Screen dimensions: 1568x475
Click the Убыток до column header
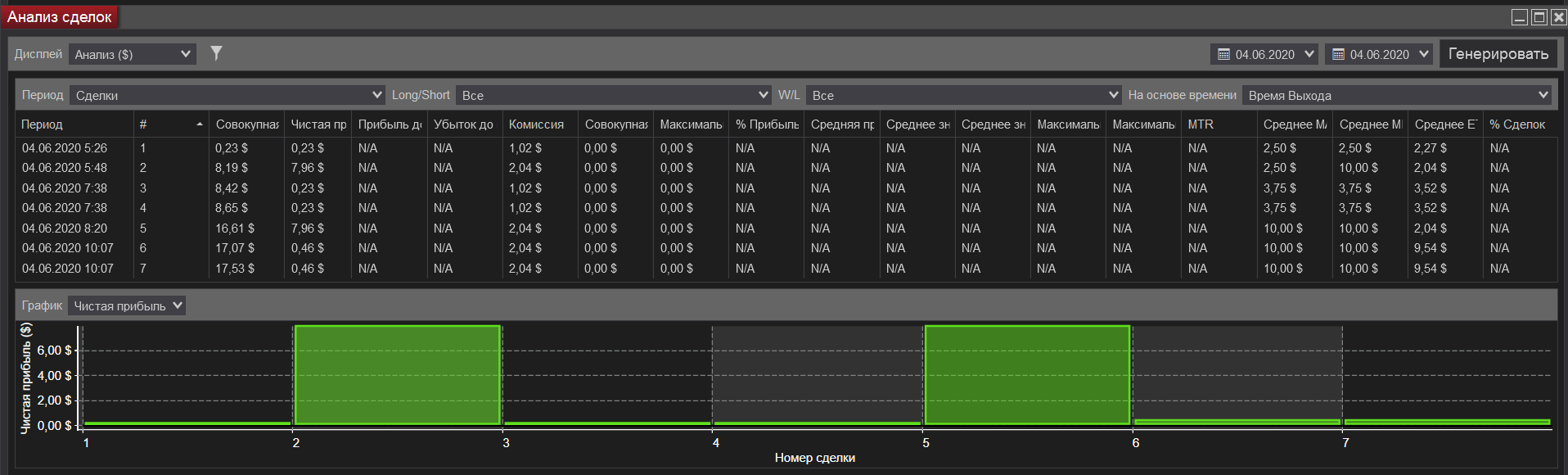[464, 124]
